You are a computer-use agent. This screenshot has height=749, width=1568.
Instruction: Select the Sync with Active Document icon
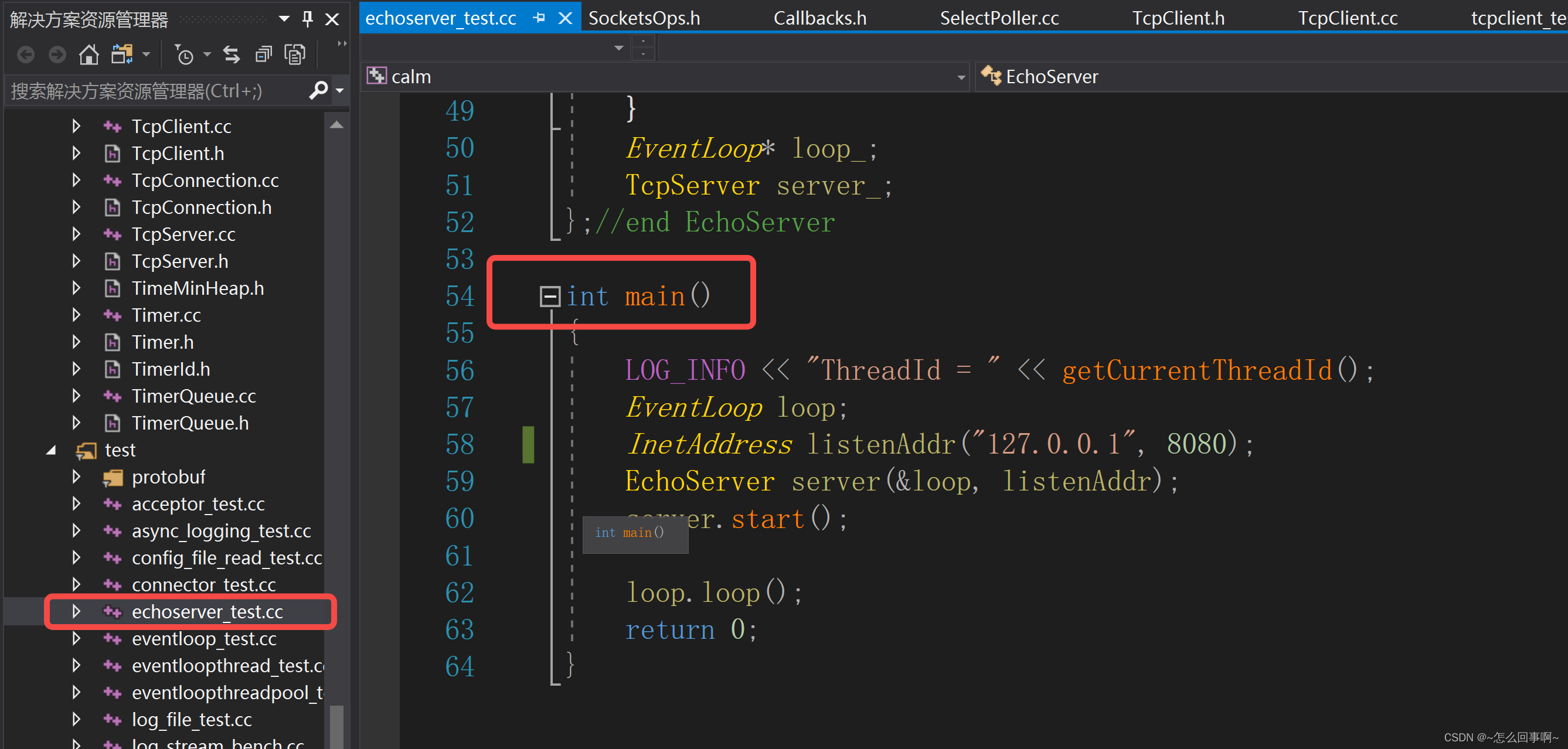point(232,54)
